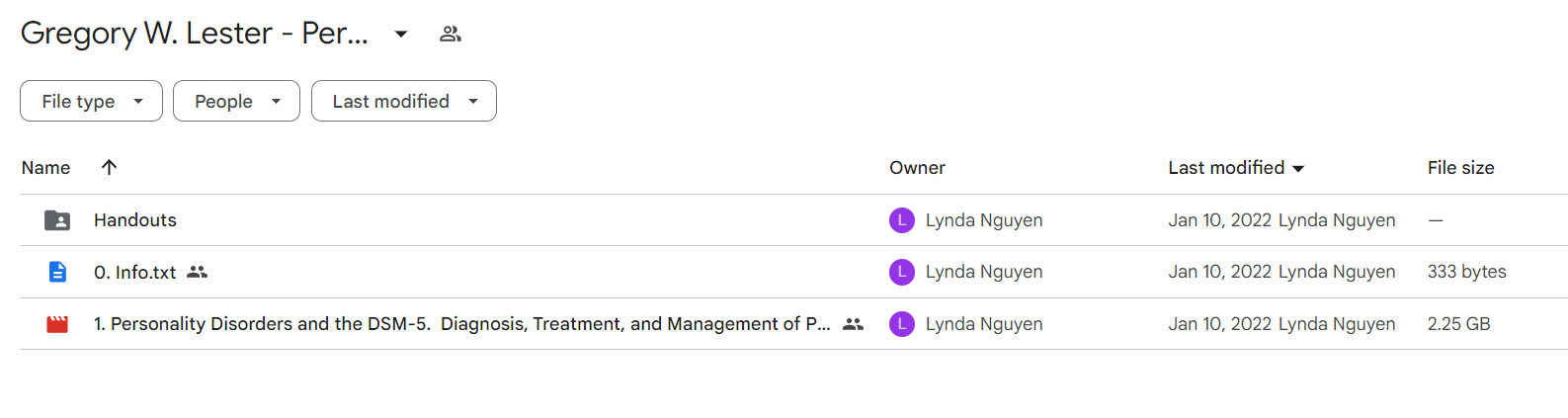Click the shared people icon beside folder title
Screen dimensions: 1568x418
tap(451, 34)
